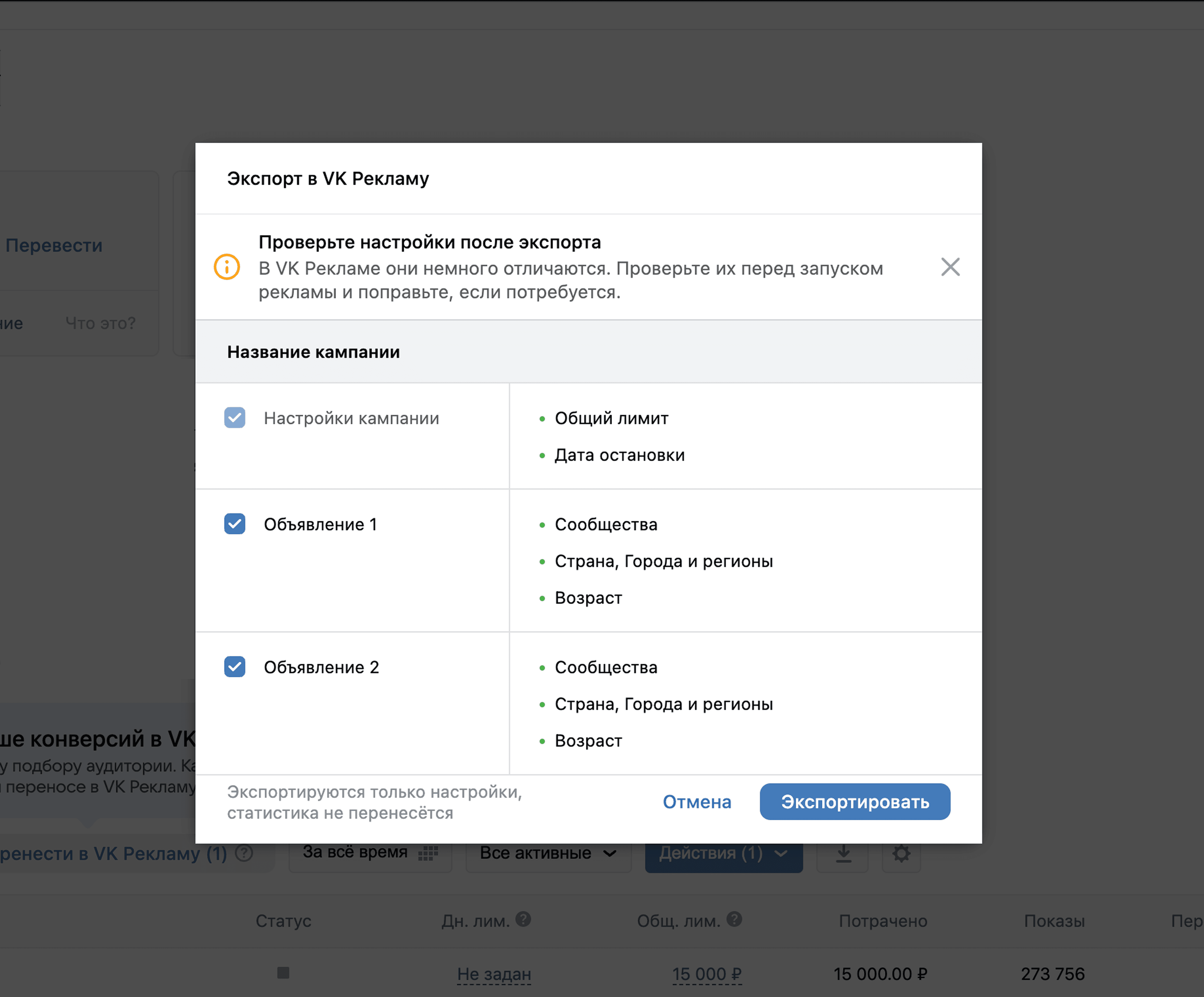Open the Действия (1) dropdown

(x=723, y=854)
